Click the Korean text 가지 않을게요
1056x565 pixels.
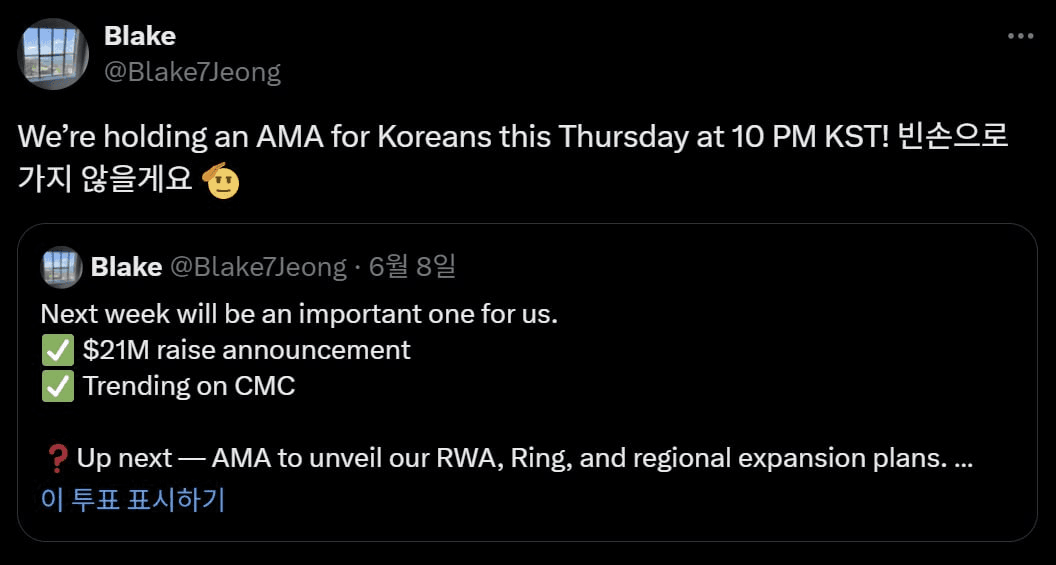click(x=105, y=181)
